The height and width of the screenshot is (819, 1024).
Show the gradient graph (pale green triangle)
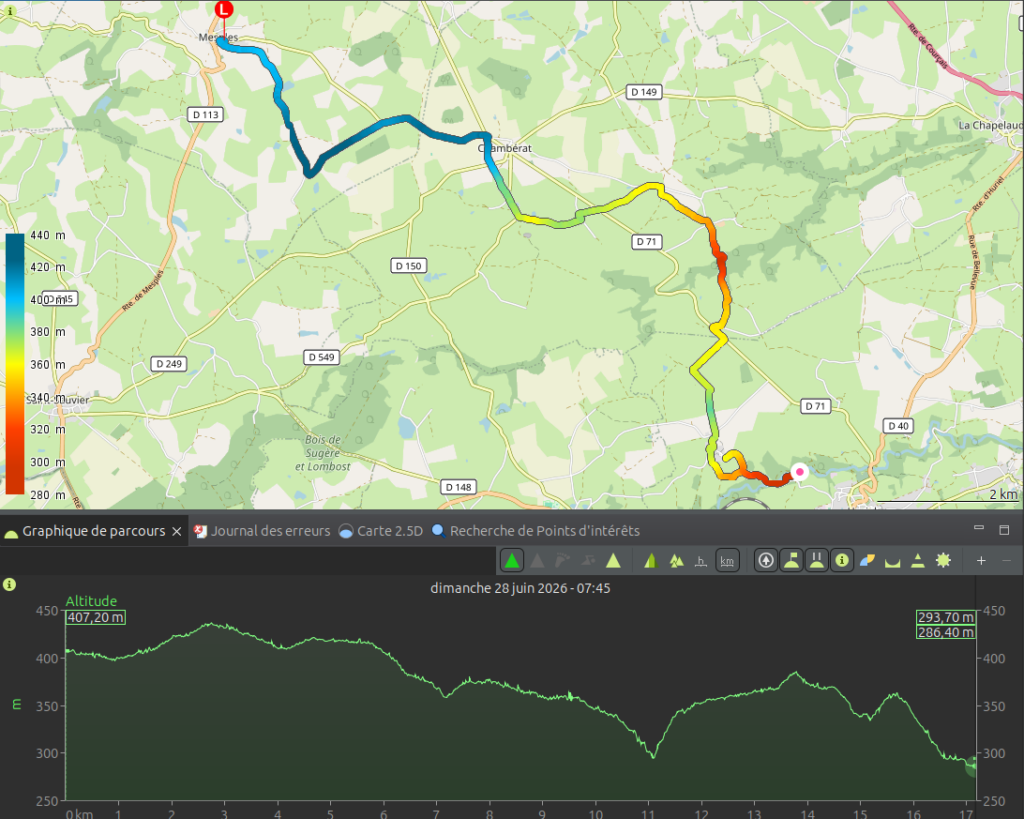(x=613, y=560)
